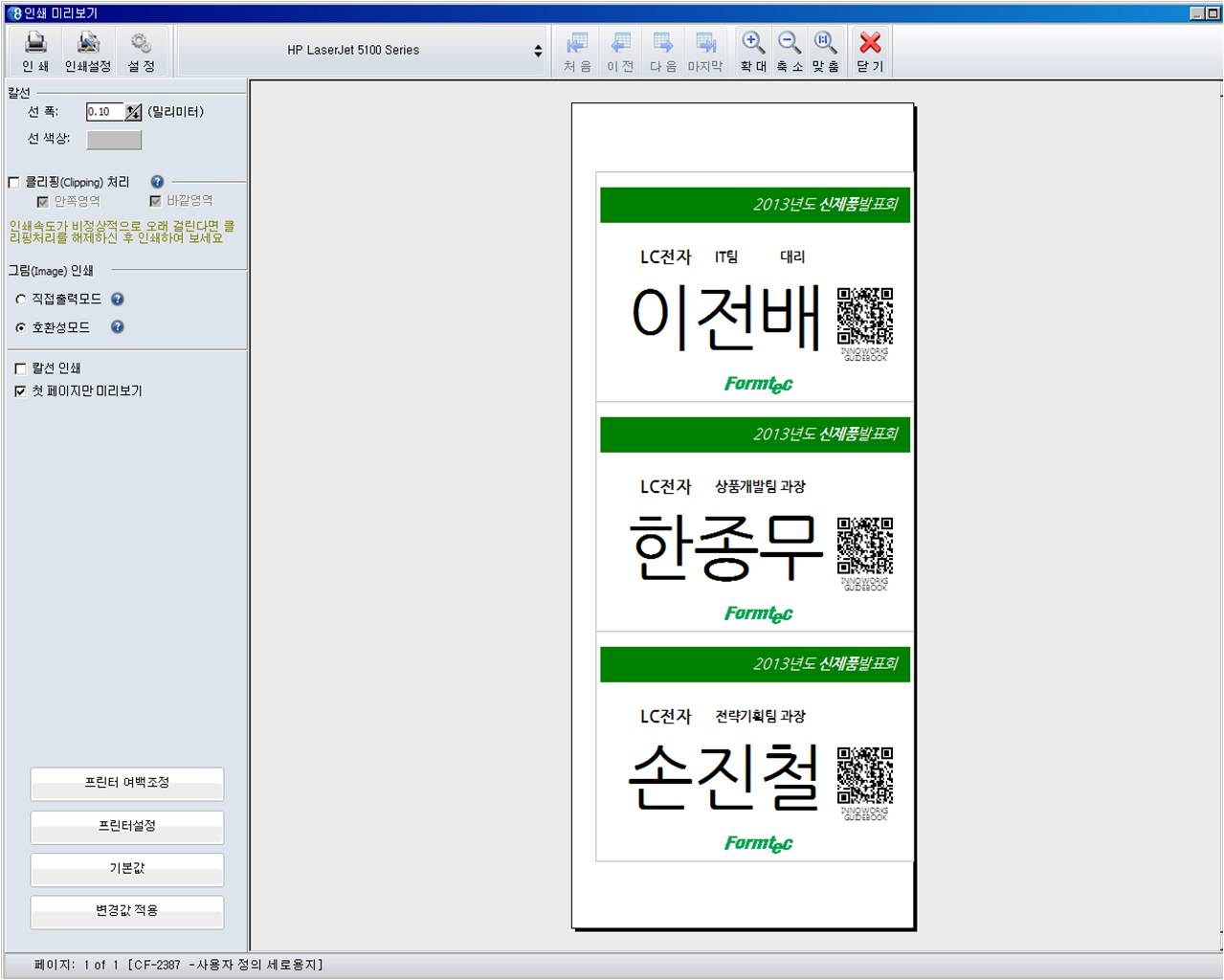Click the page status text in status bar
Viewport: 1224px width, 980px height.
[x=179, y=965]
